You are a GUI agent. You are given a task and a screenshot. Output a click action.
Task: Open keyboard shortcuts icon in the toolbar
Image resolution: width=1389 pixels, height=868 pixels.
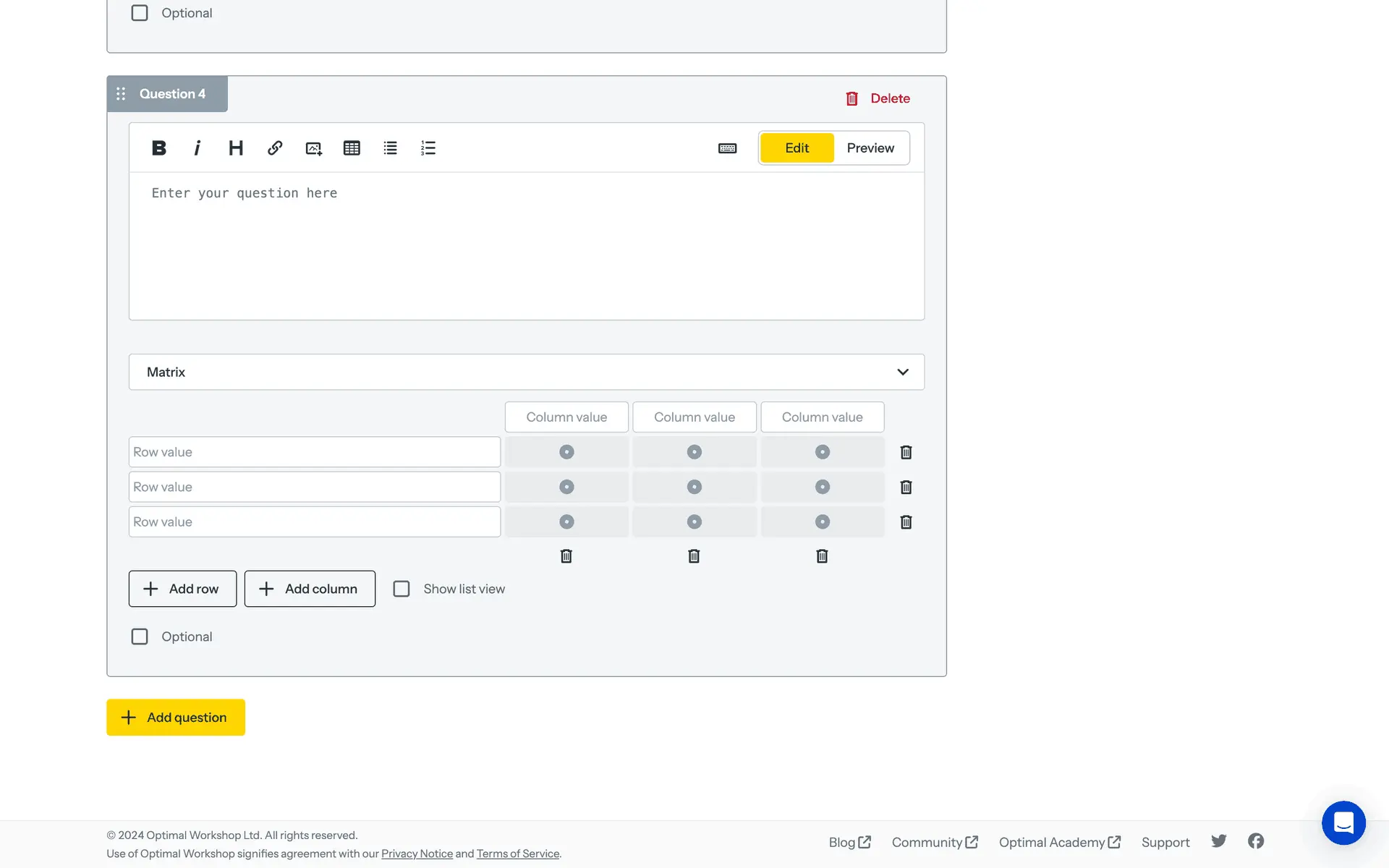727,148
